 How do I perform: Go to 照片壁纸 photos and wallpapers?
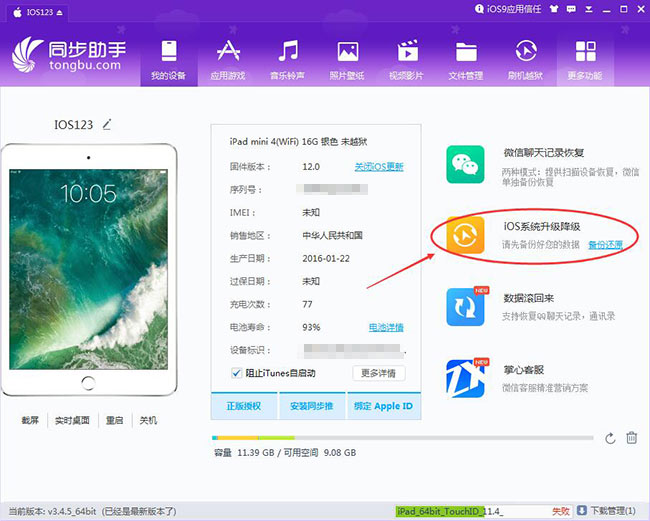[x=347, y=59]
